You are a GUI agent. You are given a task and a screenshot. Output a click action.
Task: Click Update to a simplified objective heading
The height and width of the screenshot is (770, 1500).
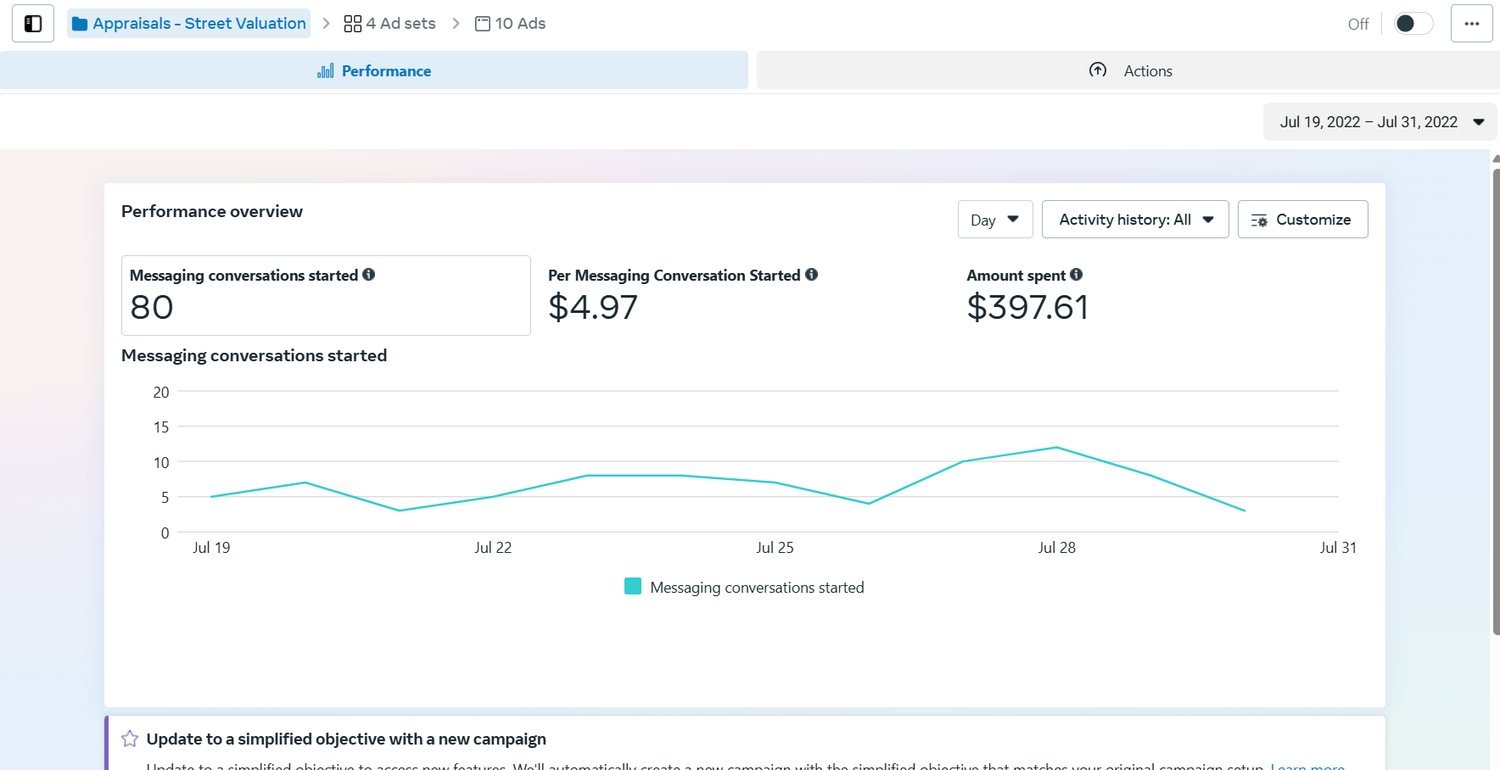pyautogui.click(x=346, y=739)
